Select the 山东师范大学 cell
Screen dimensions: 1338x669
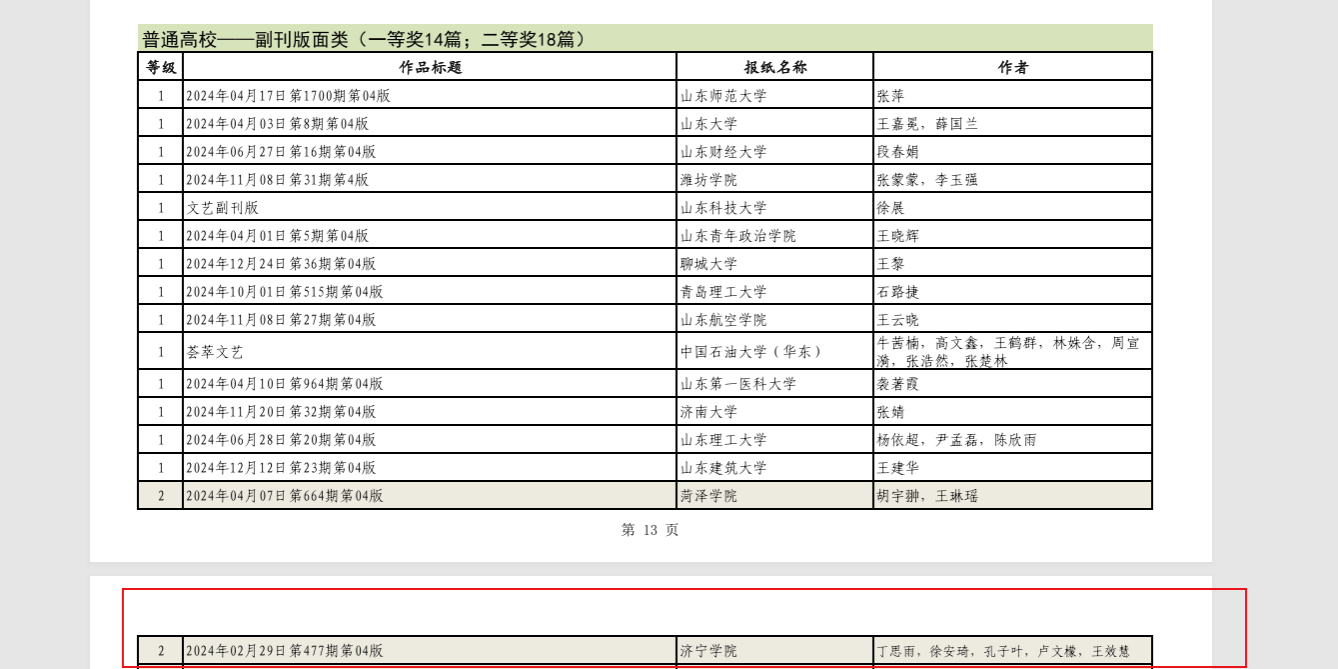pos(723,96)
